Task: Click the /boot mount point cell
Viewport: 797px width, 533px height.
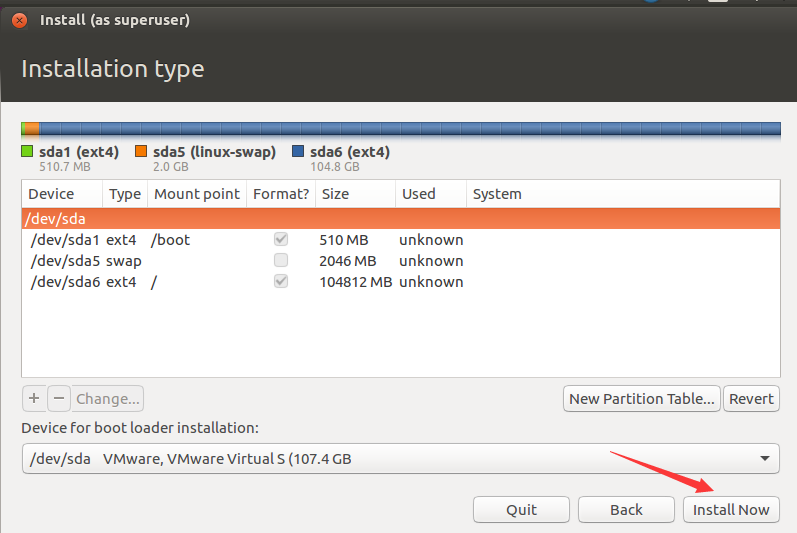Action: 170,240
